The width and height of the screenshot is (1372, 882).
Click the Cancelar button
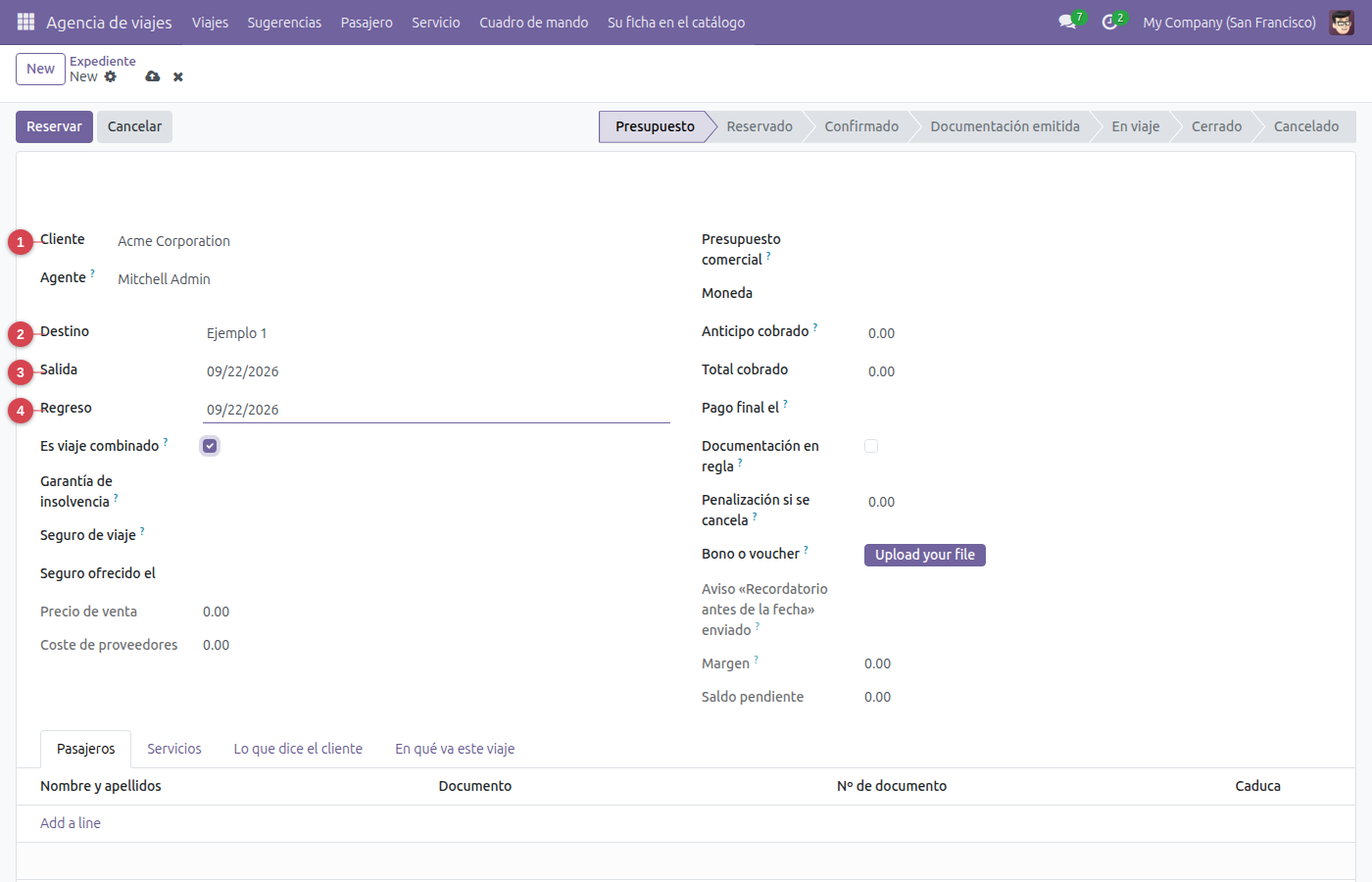134,126
